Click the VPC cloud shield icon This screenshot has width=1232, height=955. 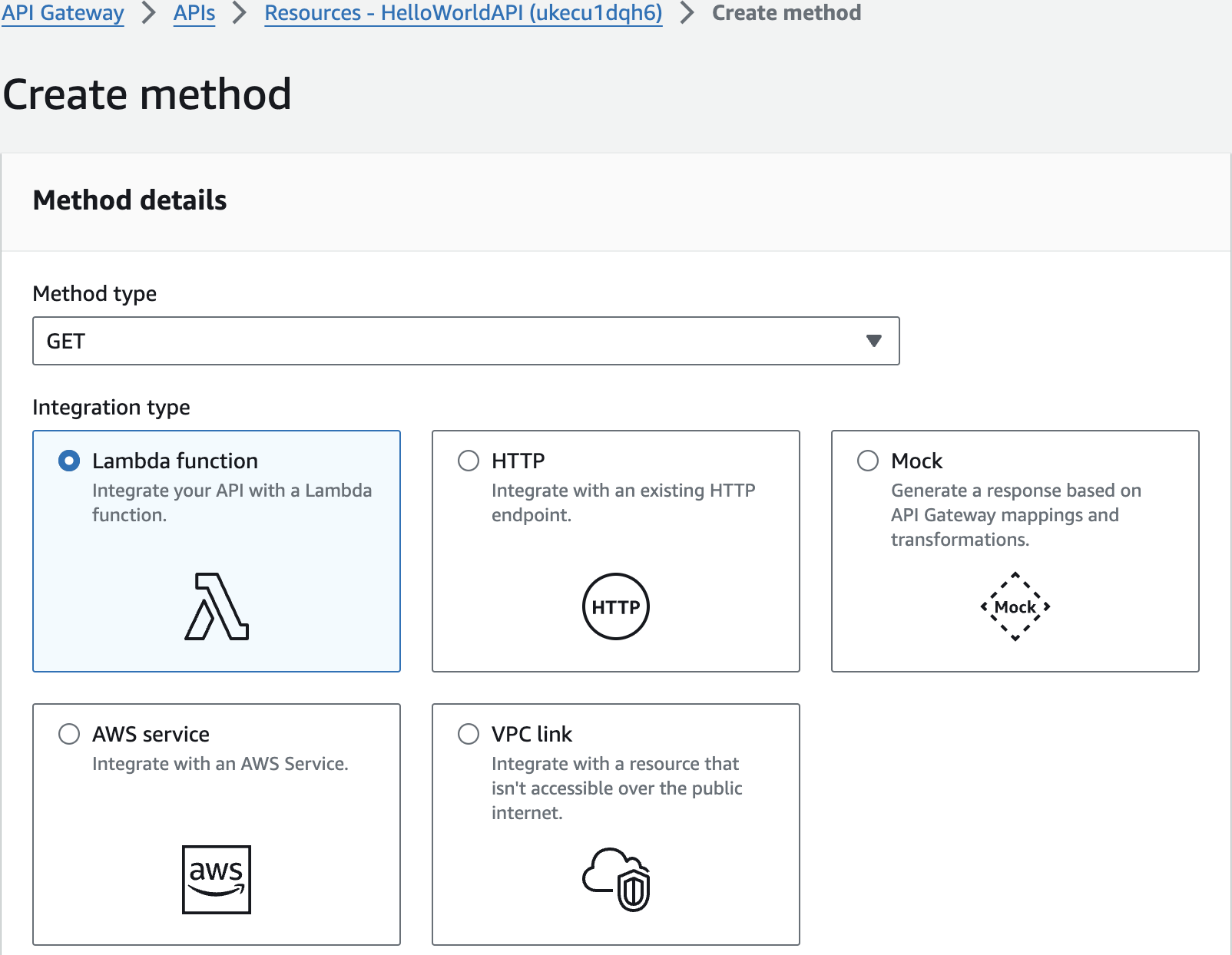tap(616, 880)
